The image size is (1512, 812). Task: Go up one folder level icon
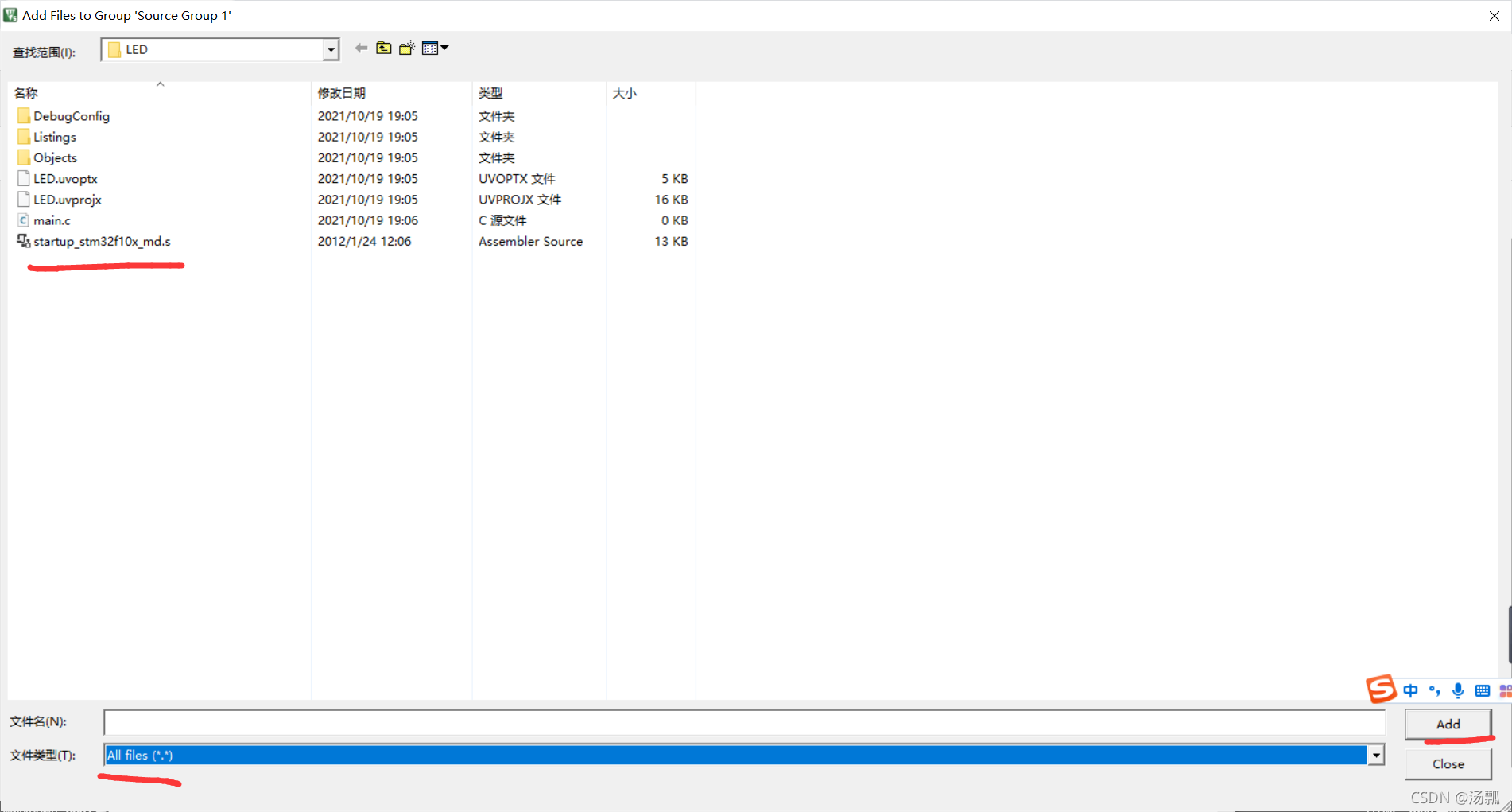pyautogui.click(x=384, y=49)
